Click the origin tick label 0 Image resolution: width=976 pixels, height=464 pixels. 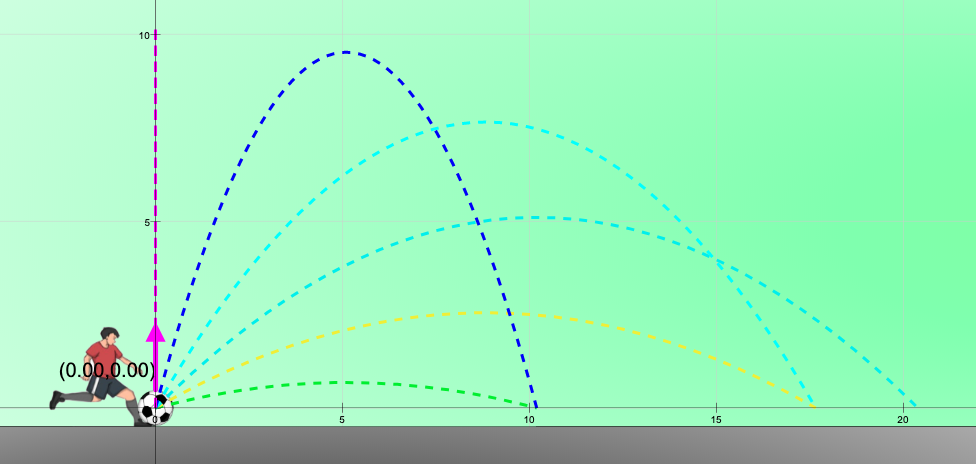pyautogui.click(x=155, y=420)
